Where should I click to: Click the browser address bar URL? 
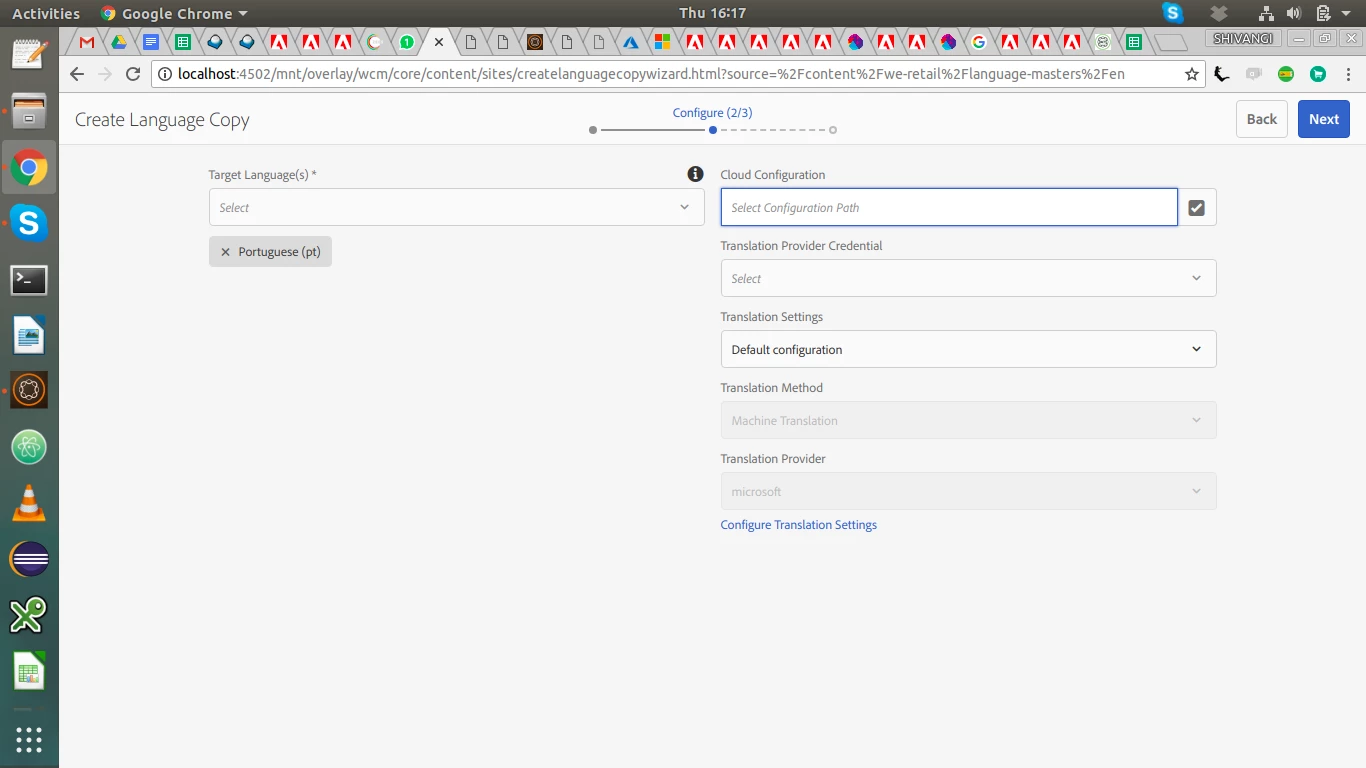coord(651,74)
